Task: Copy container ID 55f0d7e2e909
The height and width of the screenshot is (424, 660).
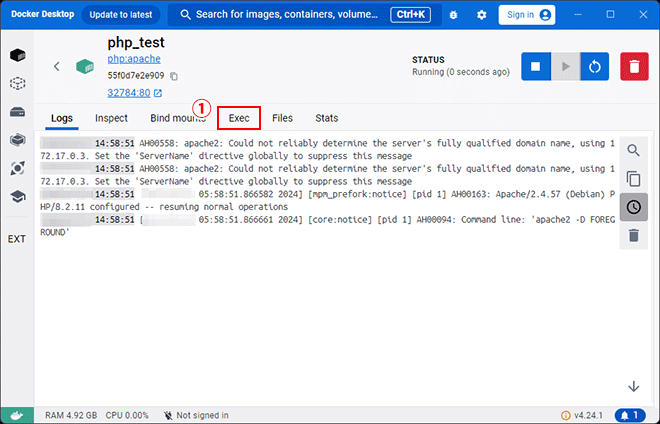Action: (x=174, y=76)
